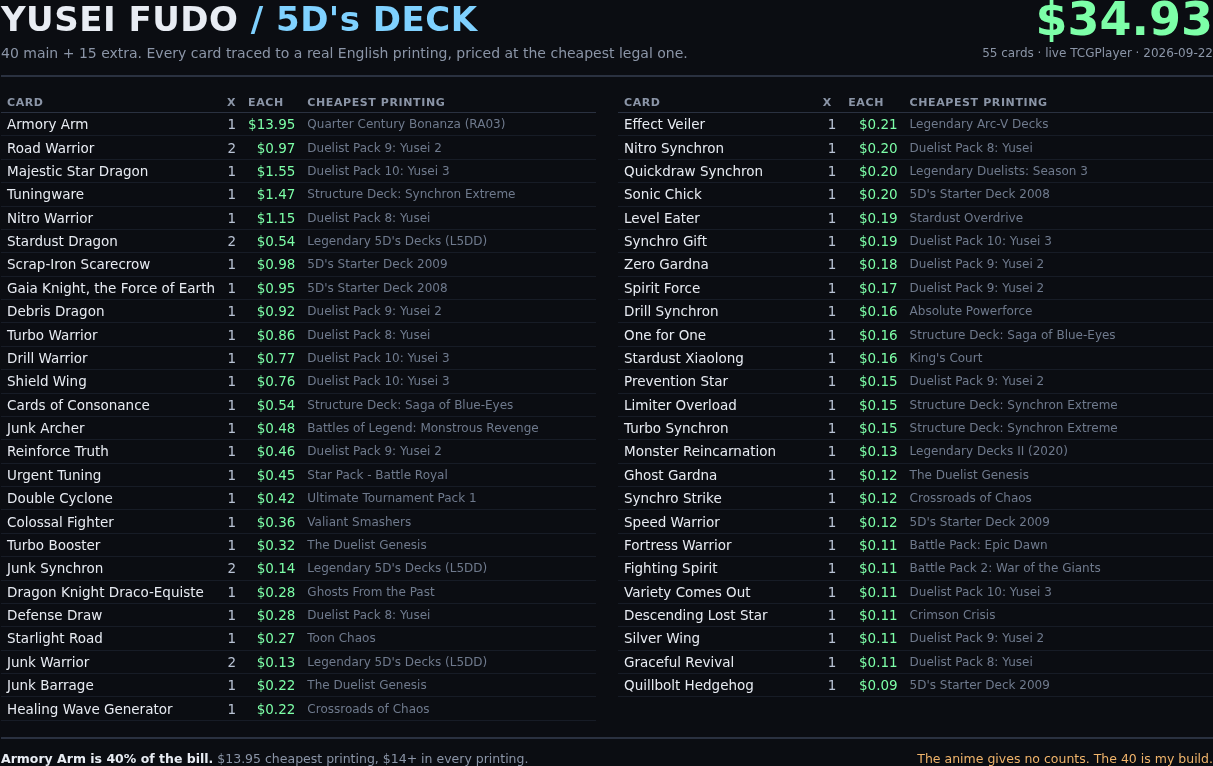Click Quarter Century Bonanza (RA03) printing

tap(406, 124)
